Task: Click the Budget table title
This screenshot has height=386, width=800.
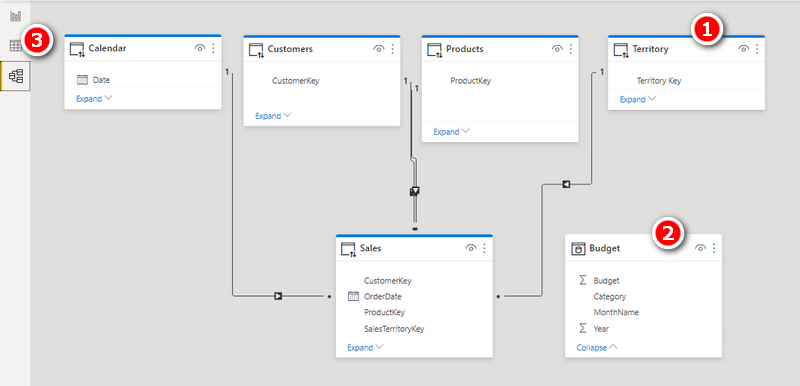Action: click(x=605, y=248)
